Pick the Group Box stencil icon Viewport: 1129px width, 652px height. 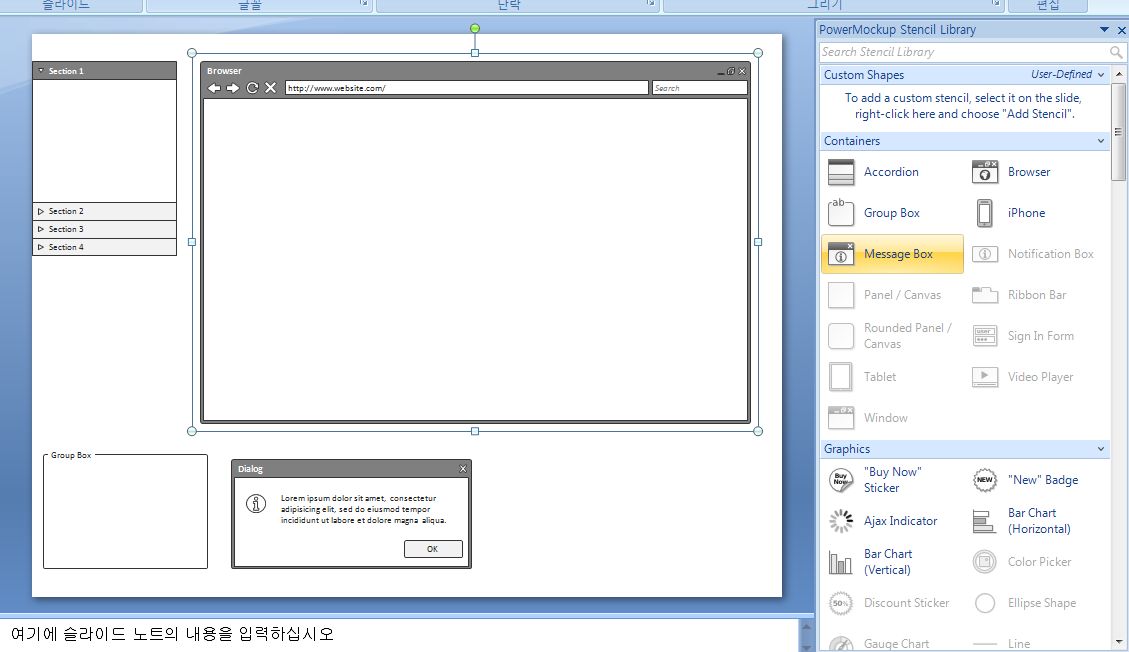tap(841, 213)
